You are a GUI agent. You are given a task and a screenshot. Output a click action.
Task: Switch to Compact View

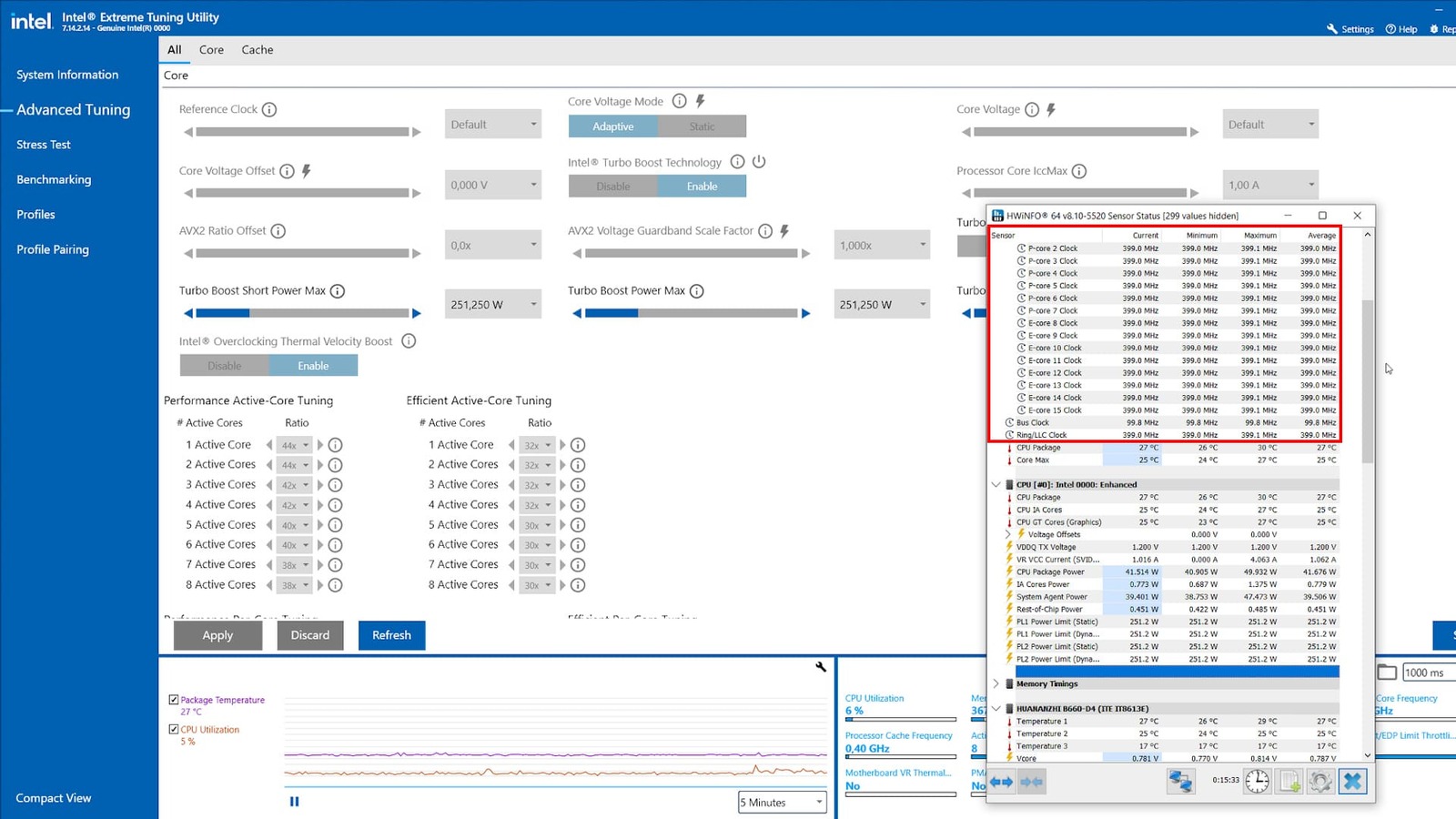[54, 798]
